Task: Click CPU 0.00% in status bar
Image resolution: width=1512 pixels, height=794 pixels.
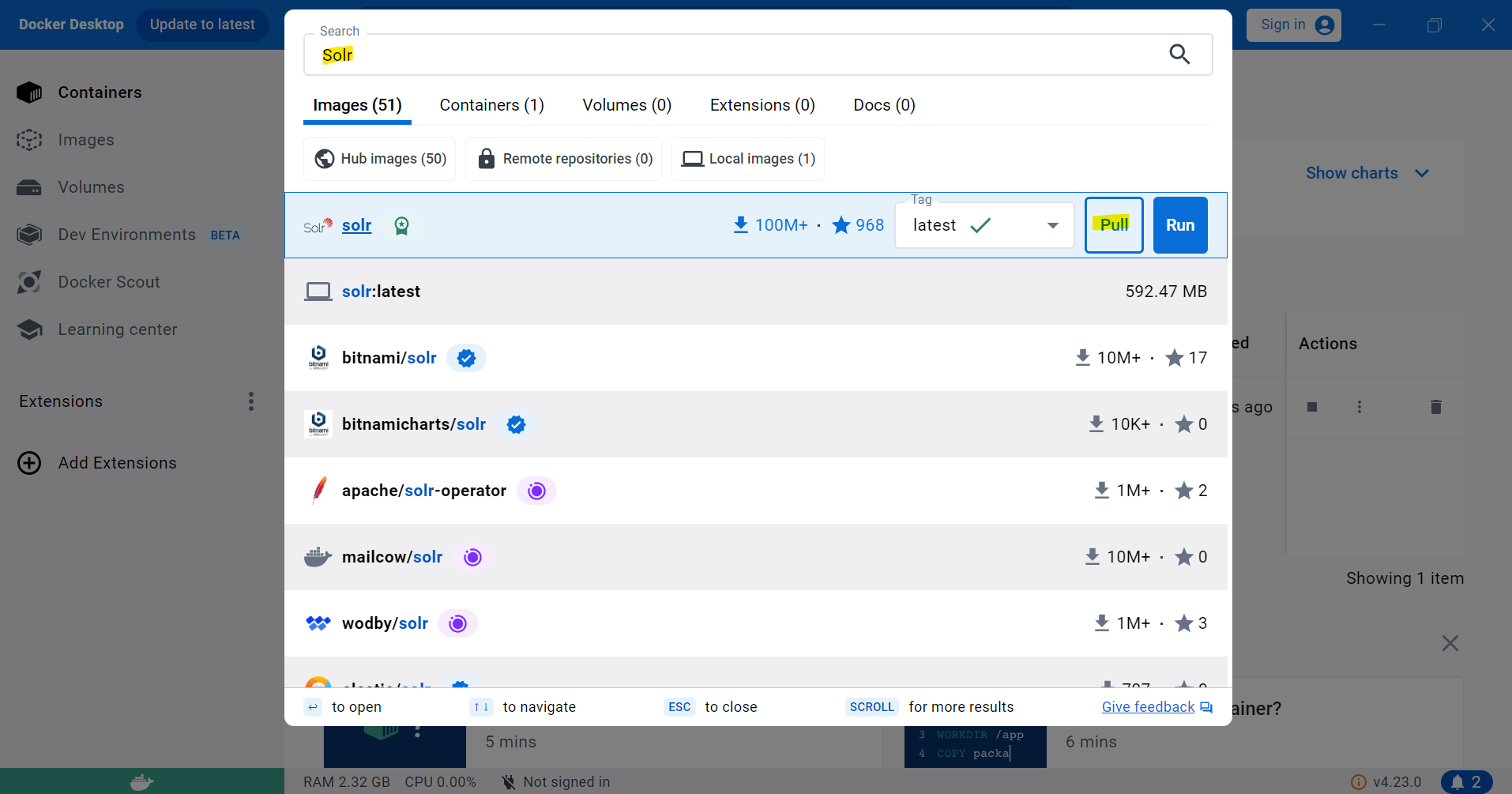Action: [x=440, y=782]
